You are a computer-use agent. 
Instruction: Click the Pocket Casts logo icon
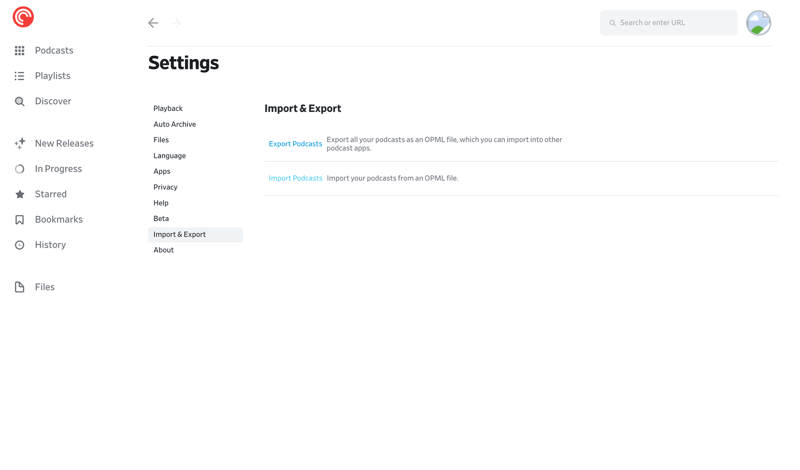coord(23,17)
